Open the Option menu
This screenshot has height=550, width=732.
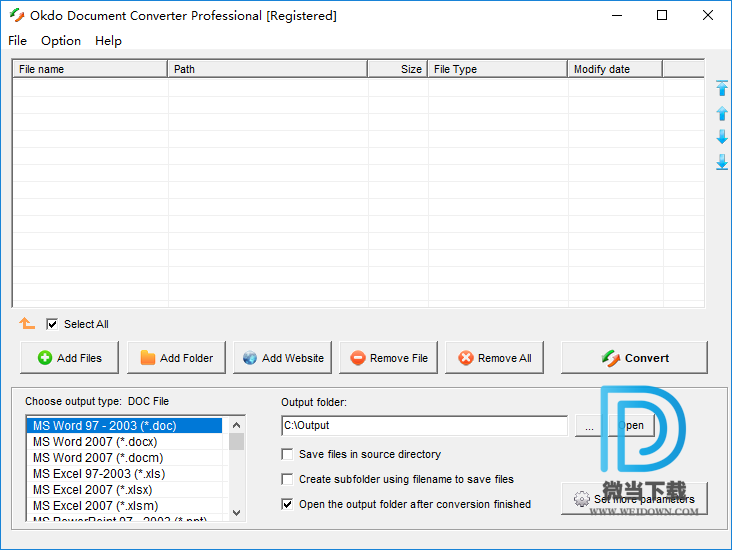[x=61, y=41]
